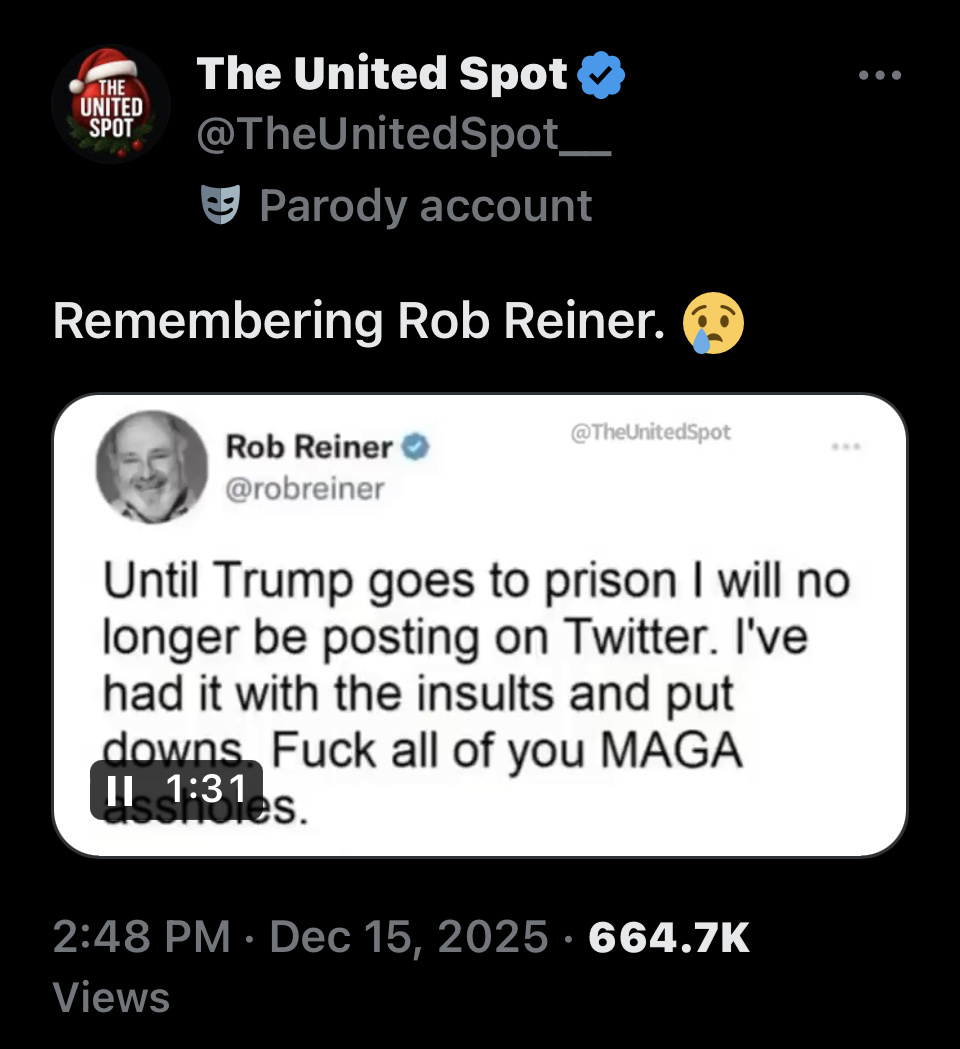Click the 2:48 PM · Dec 15, 2025 timestamp
This screenshot has width=960, height=1049.
click(x=300, y=937)
